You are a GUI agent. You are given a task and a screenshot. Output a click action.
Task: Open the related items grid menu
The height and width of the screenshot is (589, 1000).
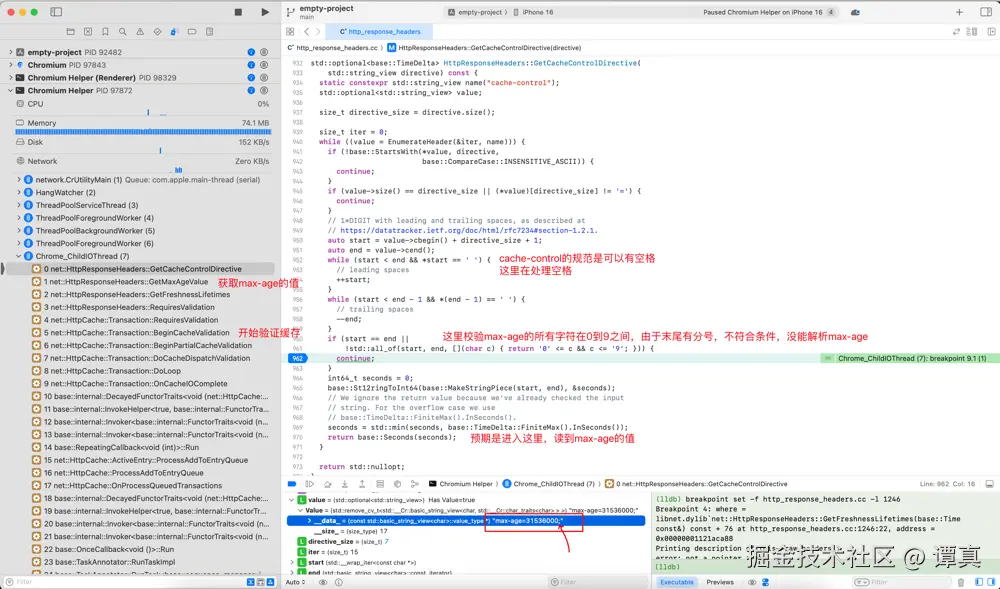(x=290, y=31)
